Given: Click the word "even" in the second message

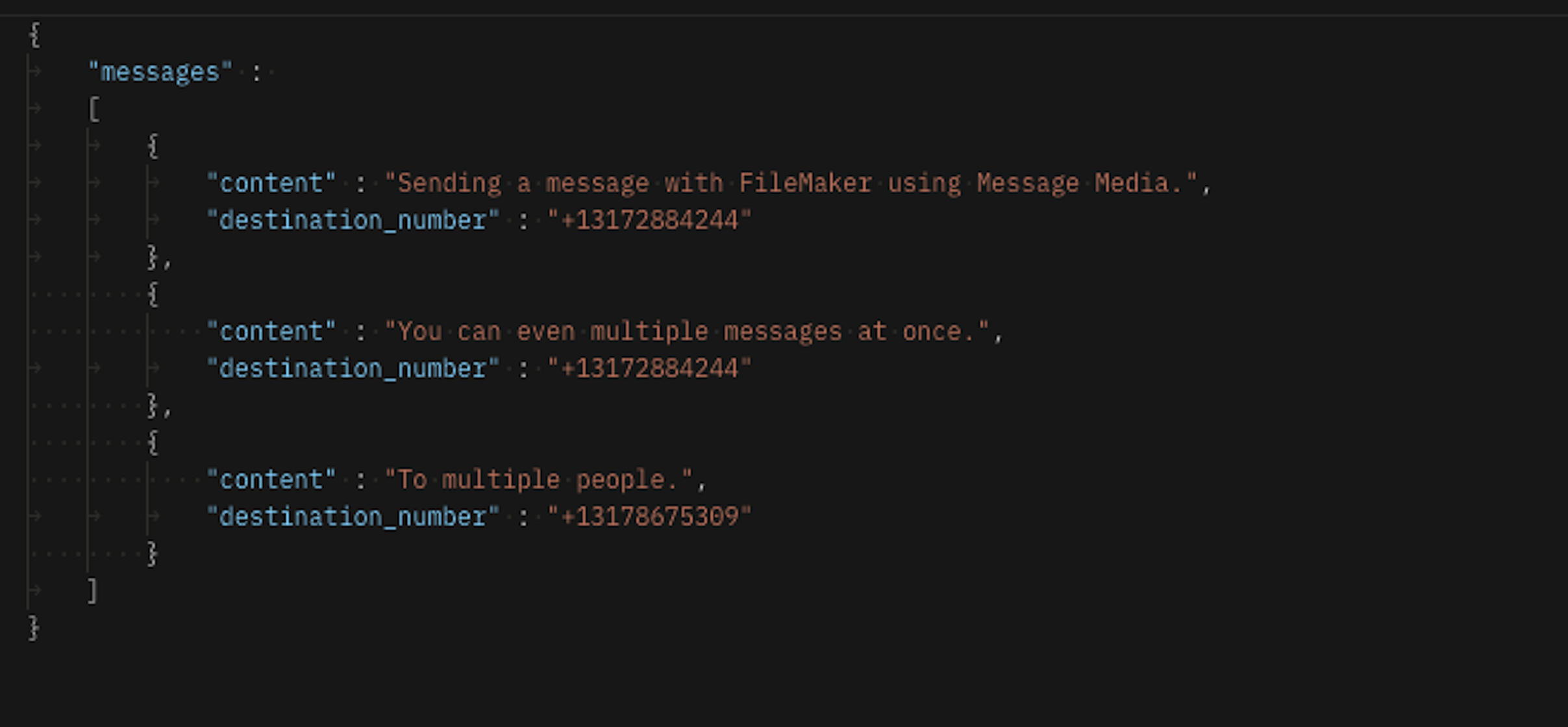Looking at the screenshot, I should (546, 332).
